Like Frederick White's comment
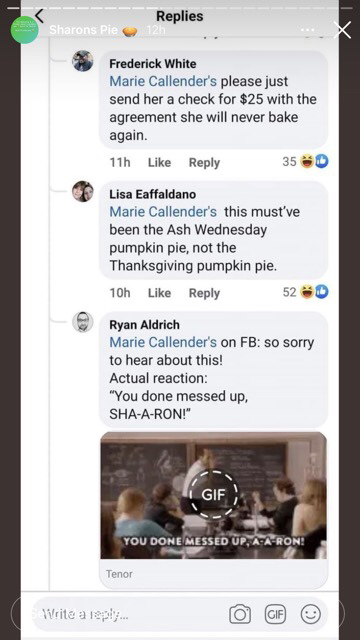Viewport: 360px width, 640px height. point(159,162)
